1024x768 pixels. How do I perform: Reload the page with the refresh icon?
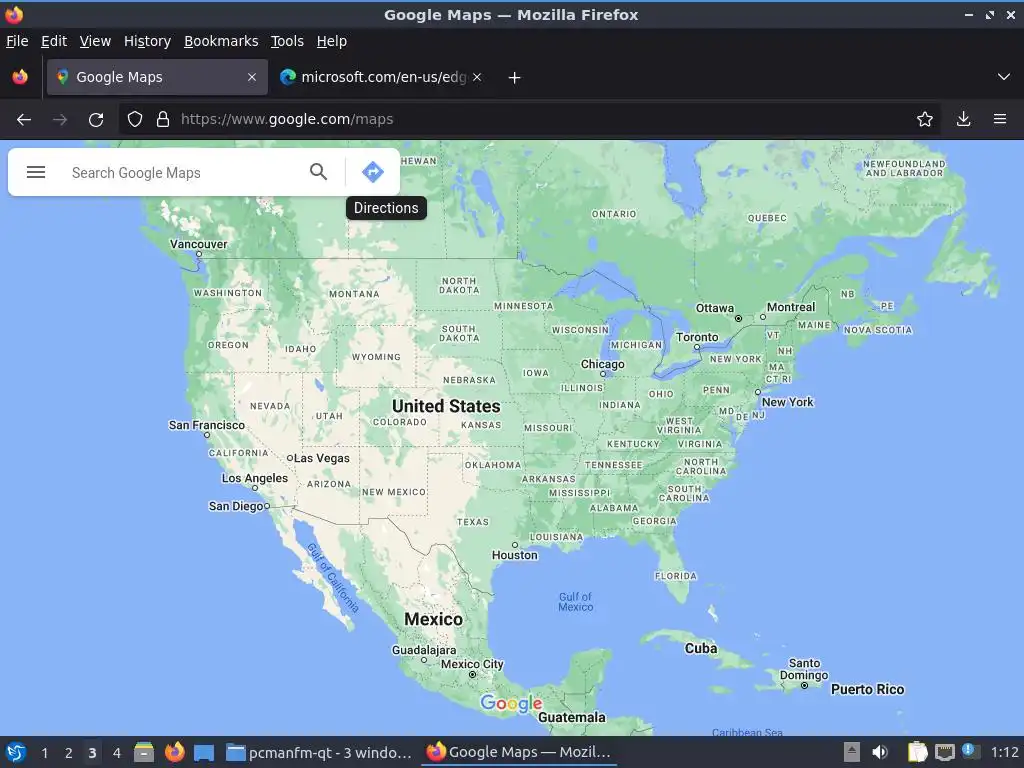pos(96,120)
